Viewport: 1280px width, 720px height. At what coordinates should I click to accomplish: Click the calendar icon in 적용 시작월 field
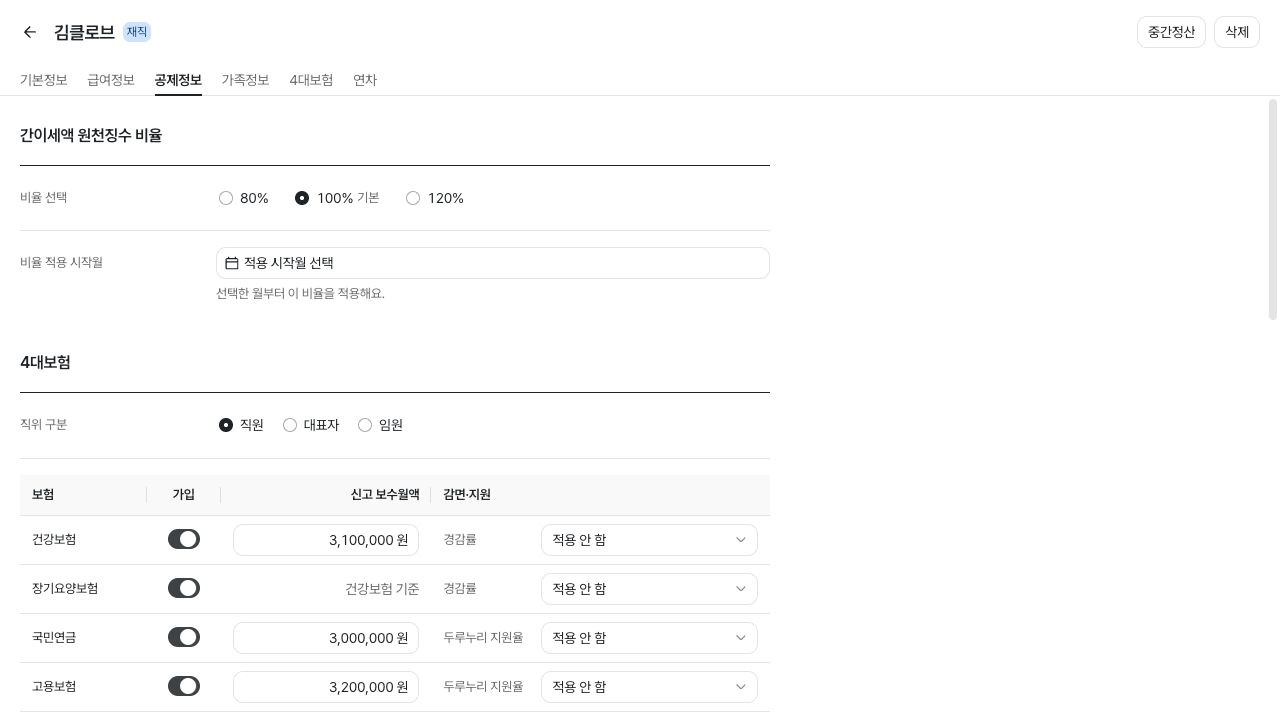(x=231, y=263)
